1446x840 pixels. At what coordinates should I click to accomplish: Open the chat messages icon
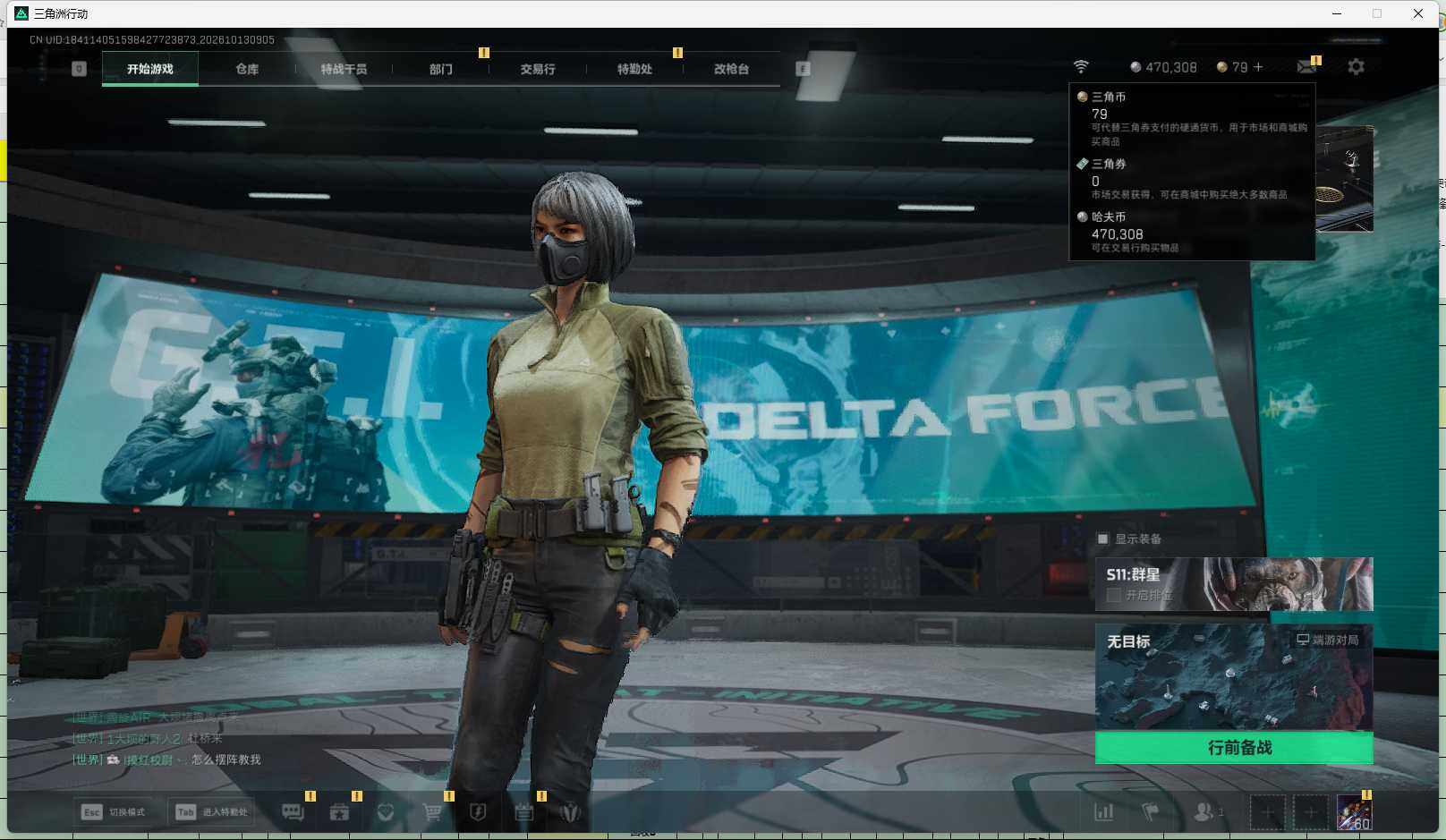click(x=293, y=812)
